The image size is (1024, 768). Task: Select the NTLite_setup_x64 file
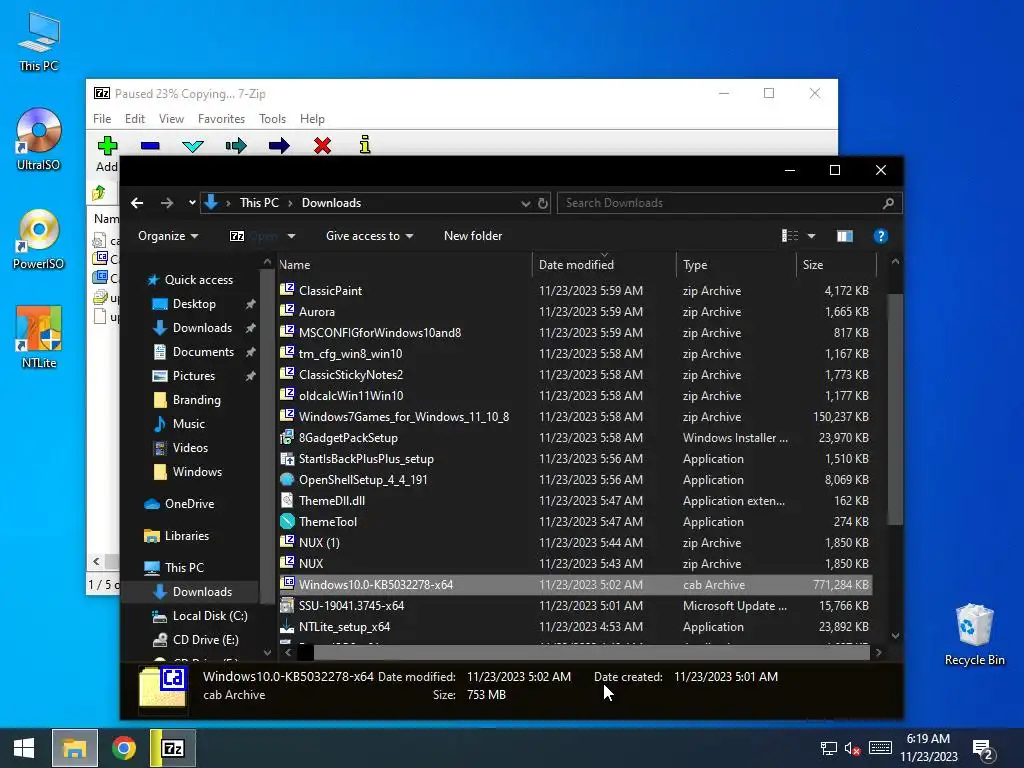575,626
